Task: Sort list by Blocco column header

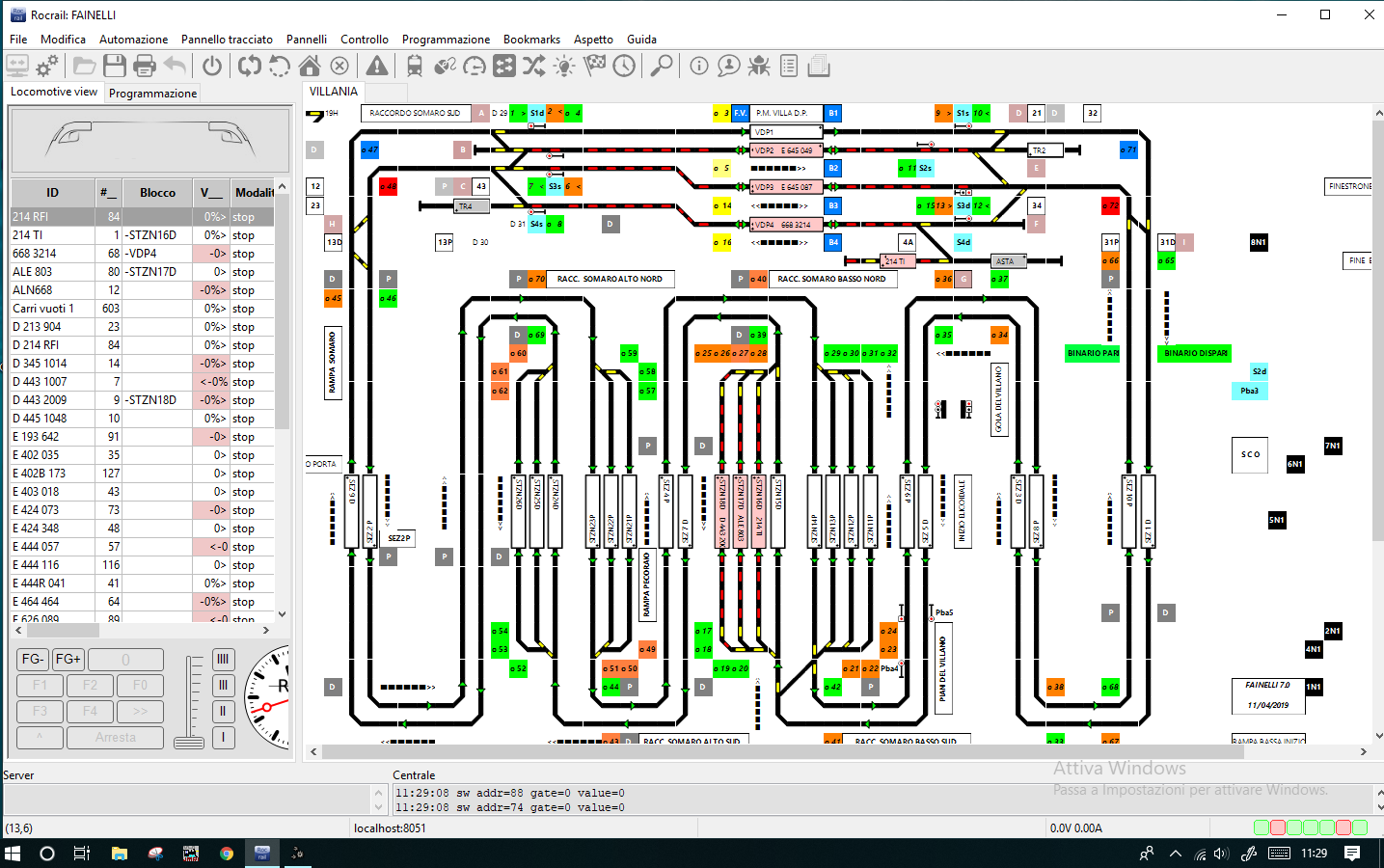Action: click(157, 192)
